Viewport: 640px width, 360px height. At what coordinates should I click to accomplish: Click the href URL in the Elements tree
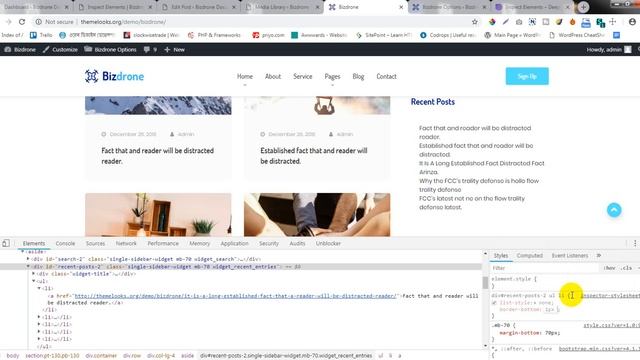(235, 296)
